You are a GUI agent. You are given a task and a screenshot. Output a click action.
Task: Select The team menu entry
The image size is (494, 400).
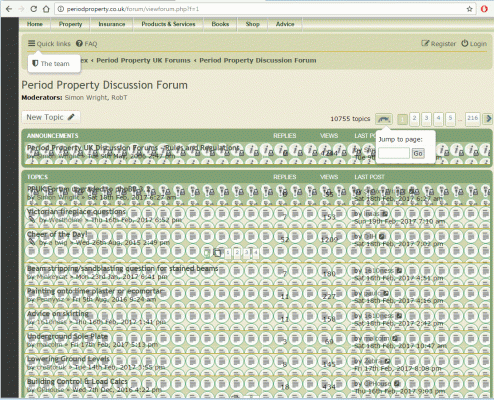click(51, 63)
